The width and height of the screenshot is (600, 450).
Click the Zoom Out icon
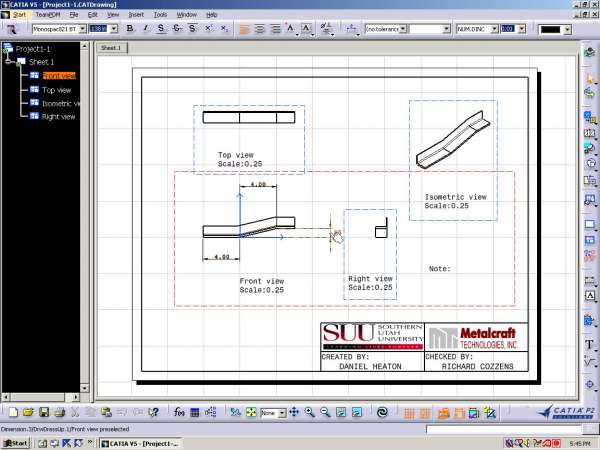[x=325, y=412]
